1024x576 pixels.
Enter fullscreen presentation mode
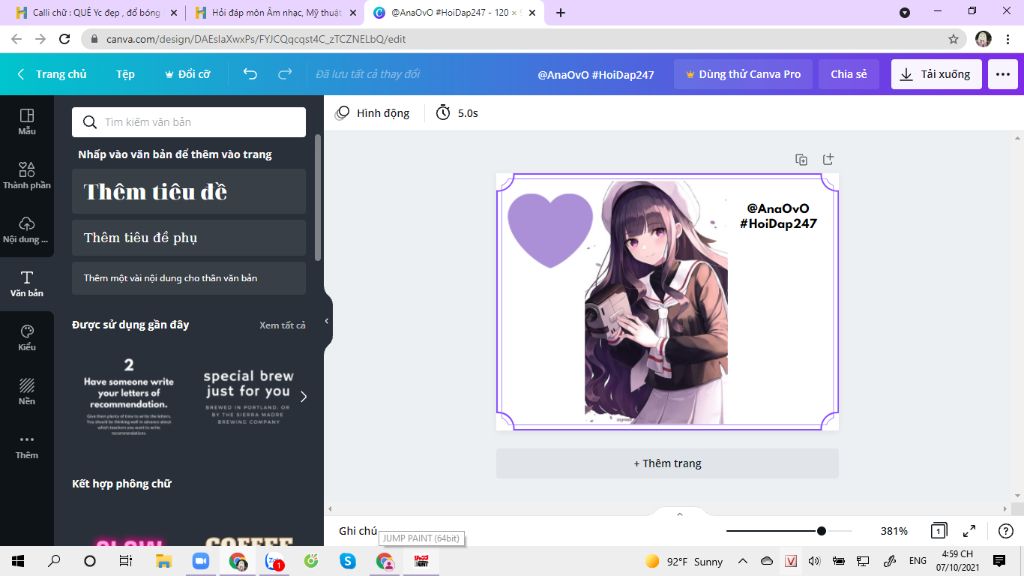point(969,531)
